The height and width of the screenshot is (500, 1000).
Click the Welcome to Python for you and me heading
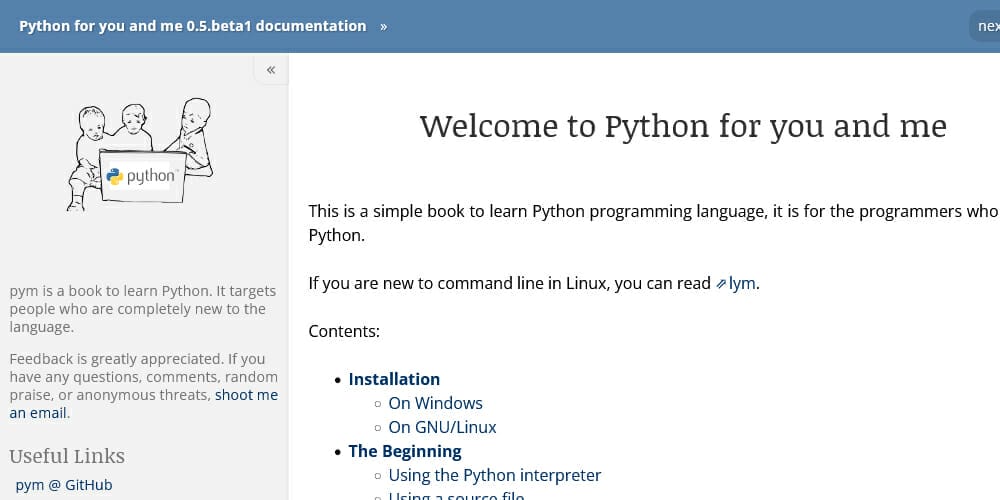pos(683,126)
